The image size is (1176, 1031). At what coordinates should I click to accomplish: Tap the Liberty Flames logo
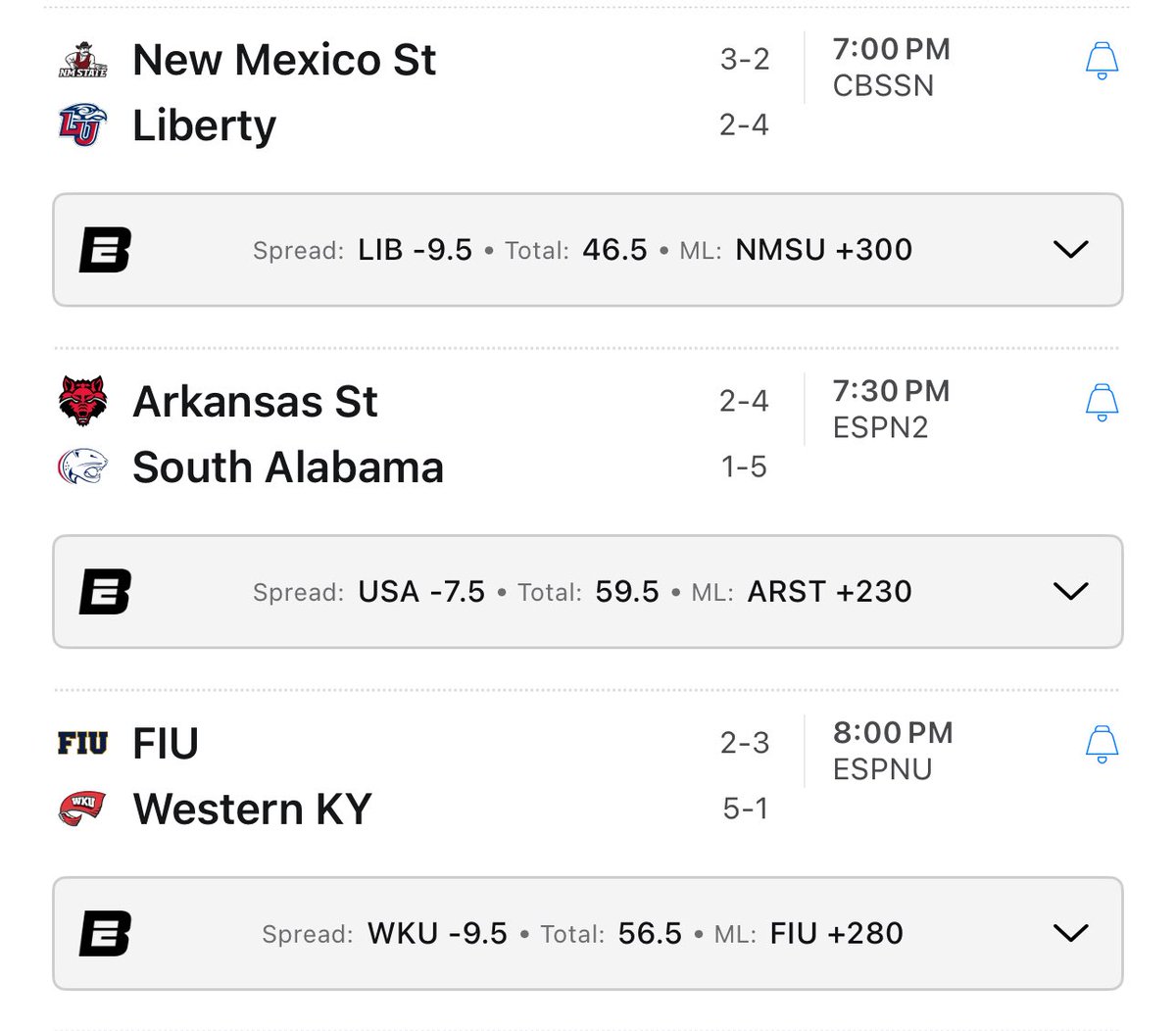coord(82,125)
